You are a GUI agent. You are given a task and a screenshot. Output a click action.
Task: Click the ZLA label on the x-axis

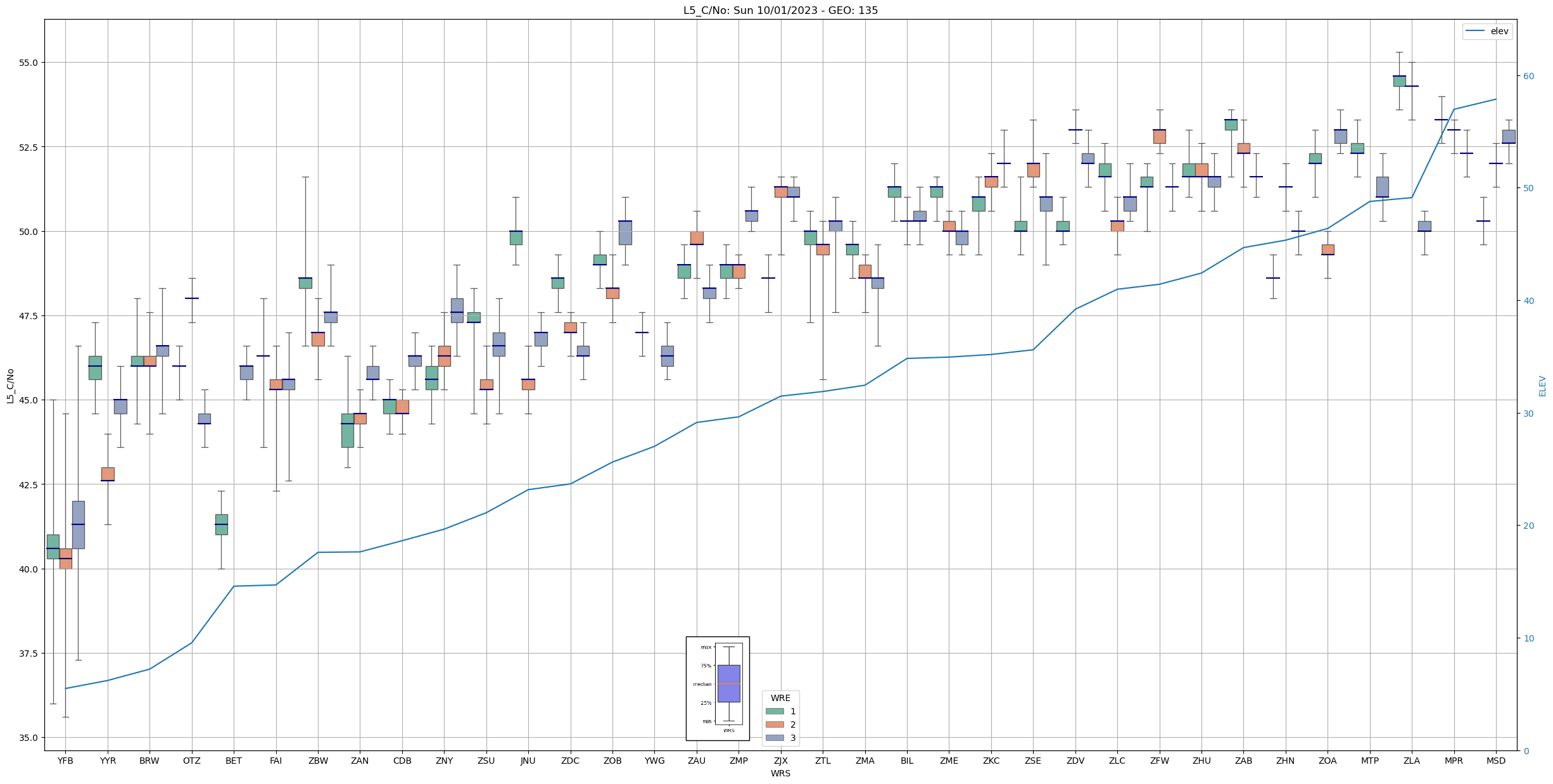(x=1412, y=761)
